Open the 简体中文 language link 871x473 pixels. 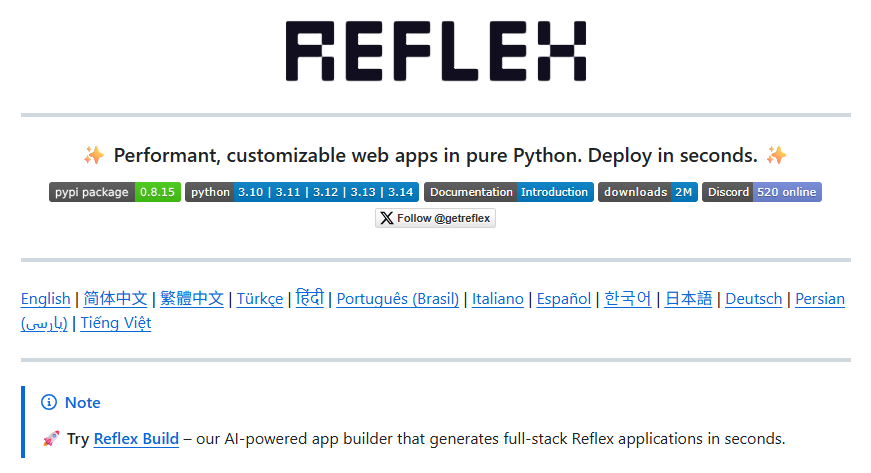click(115, 299)
